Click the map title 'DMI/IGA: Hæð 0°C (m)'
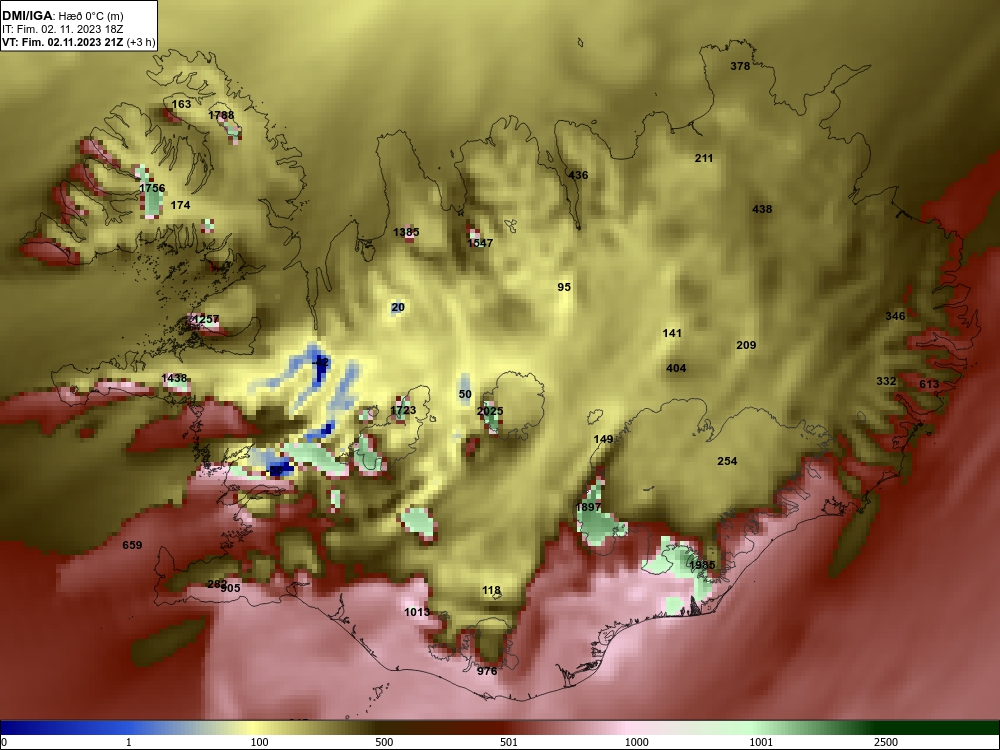 click(63, 15)
